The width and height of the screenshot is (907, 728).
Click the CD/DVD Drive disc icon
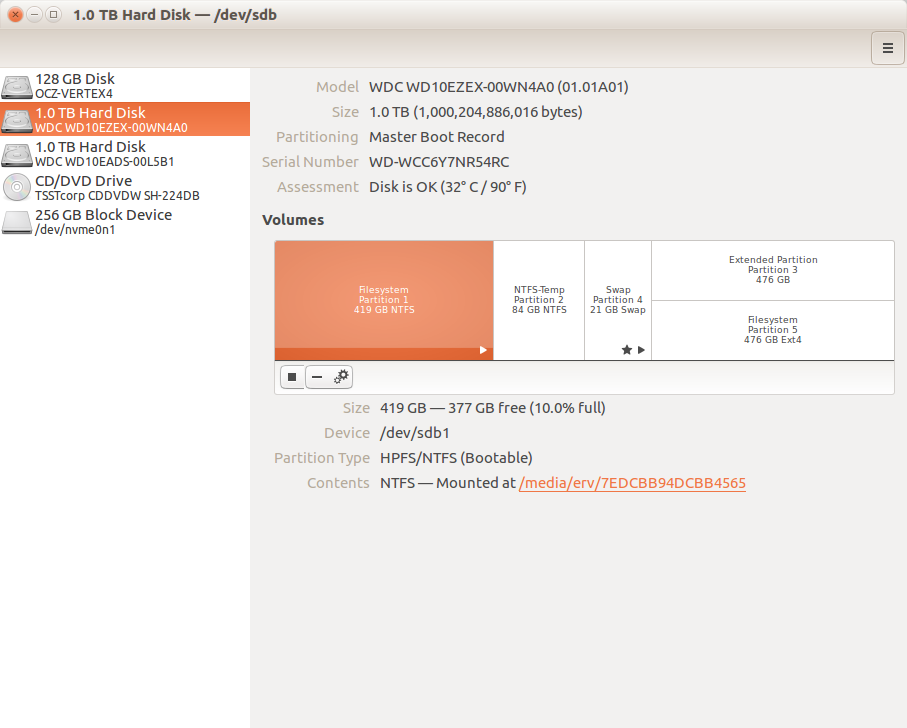pyautogui.click(x=17, y=188)
